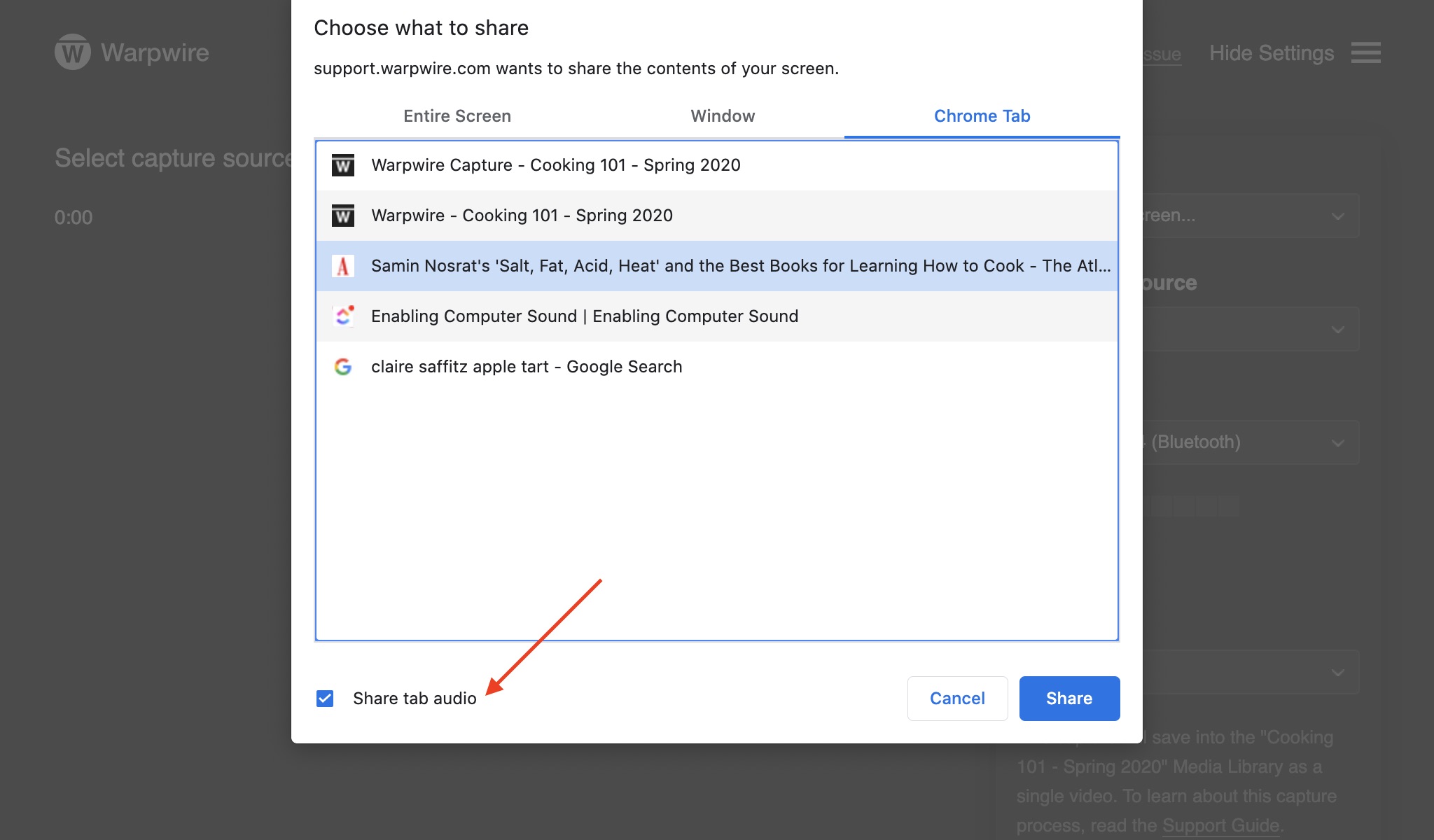Cancel the screen sharing dialog
Image resolution: width=1434 pixels, height=840 pixels.
[x=957, y=699]
